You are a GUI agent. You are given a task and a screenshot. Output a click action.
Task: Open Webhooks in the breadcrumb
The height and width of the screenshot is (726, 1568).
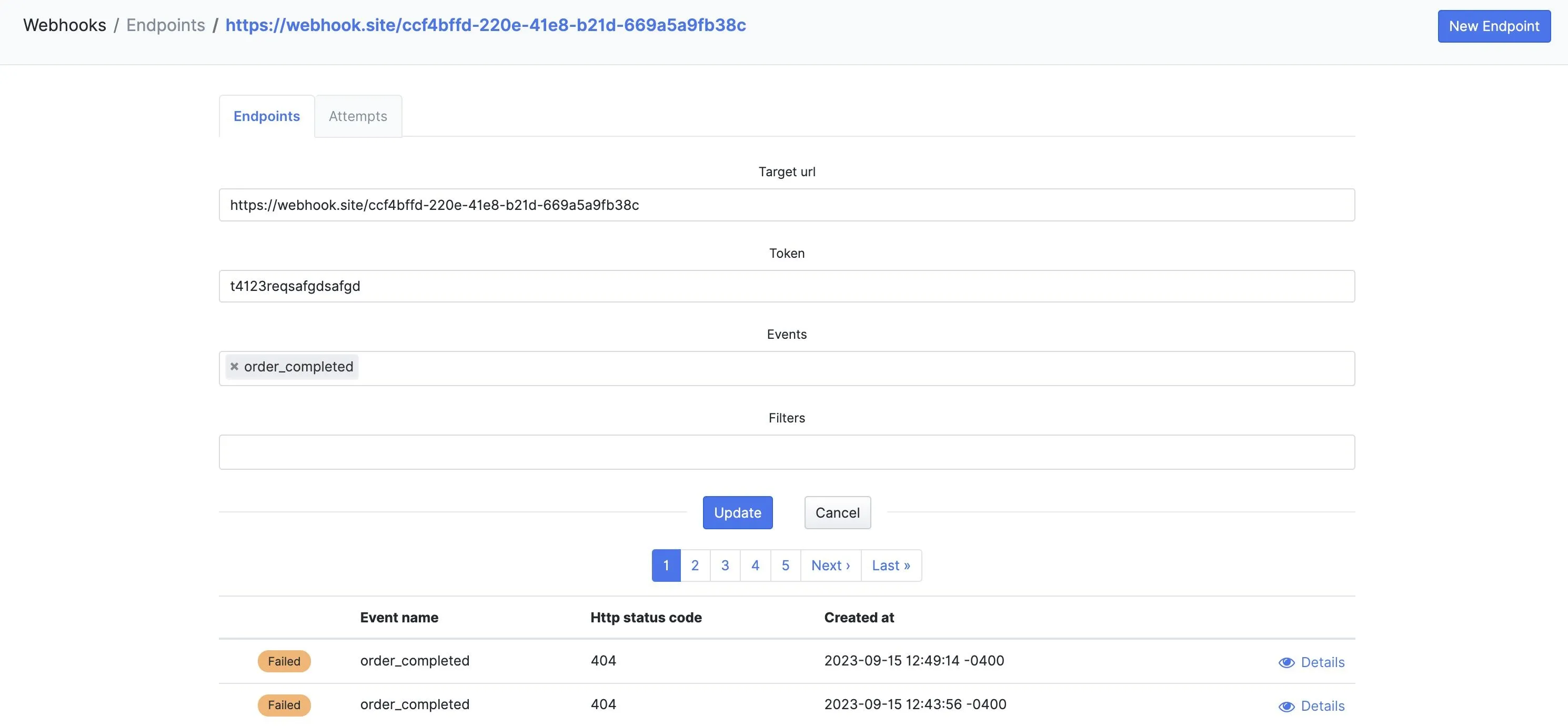65,25
